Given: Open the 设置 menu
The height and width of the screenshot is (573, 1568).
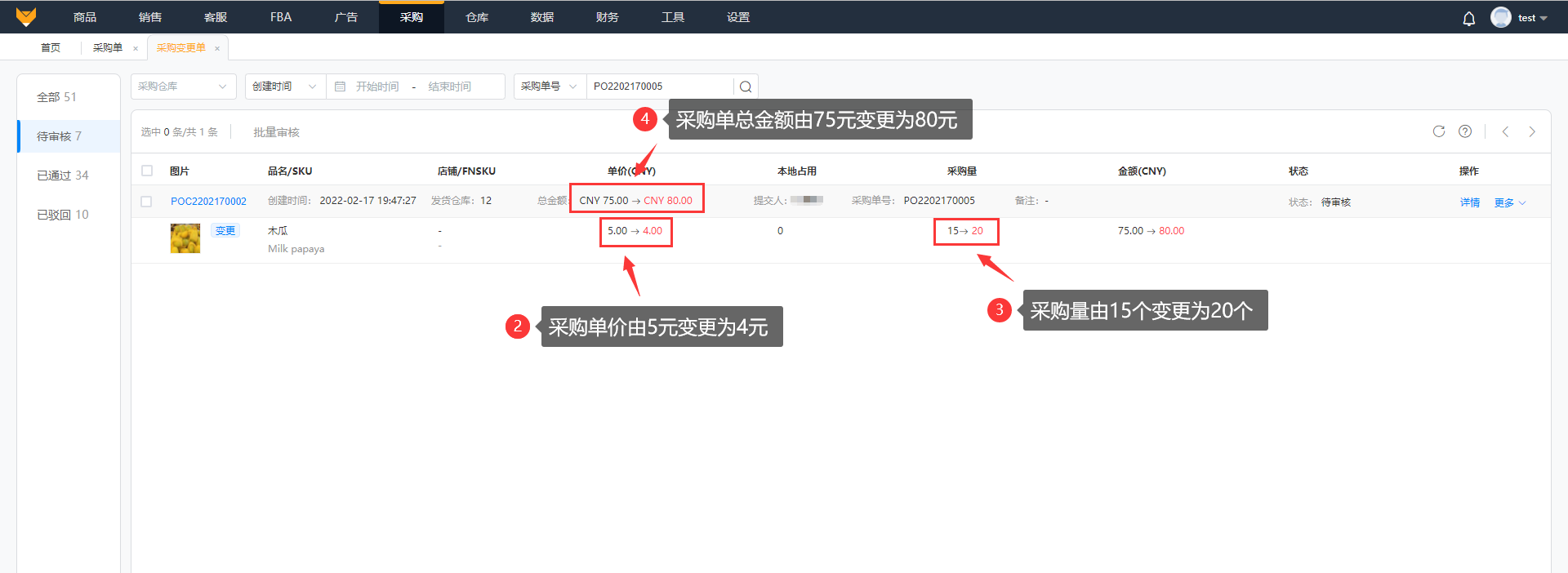Looking at the screenshot, I should click(x=738, y=17).
